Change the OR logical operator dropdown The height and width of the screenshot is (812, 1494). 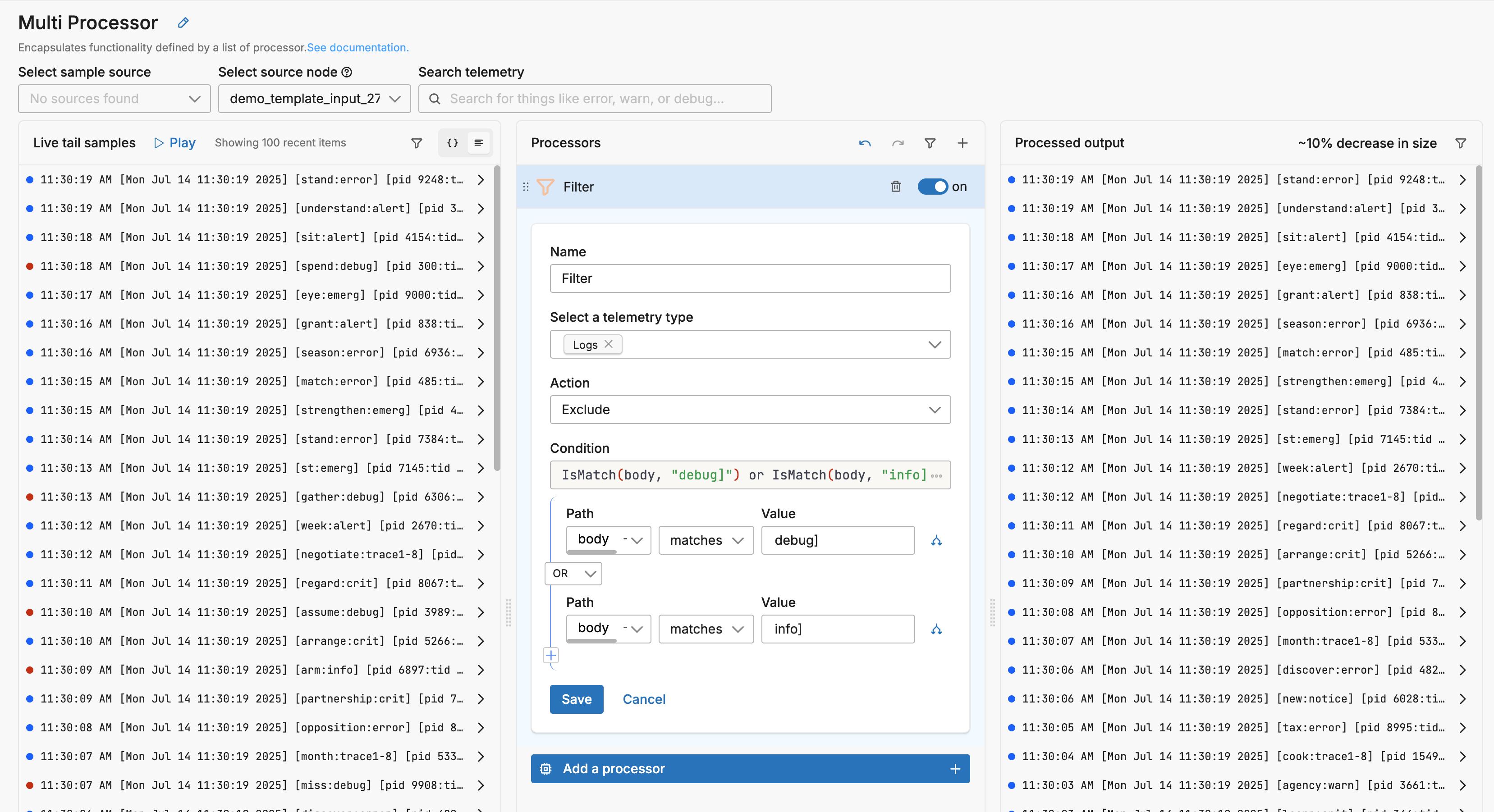click(573, 574)
